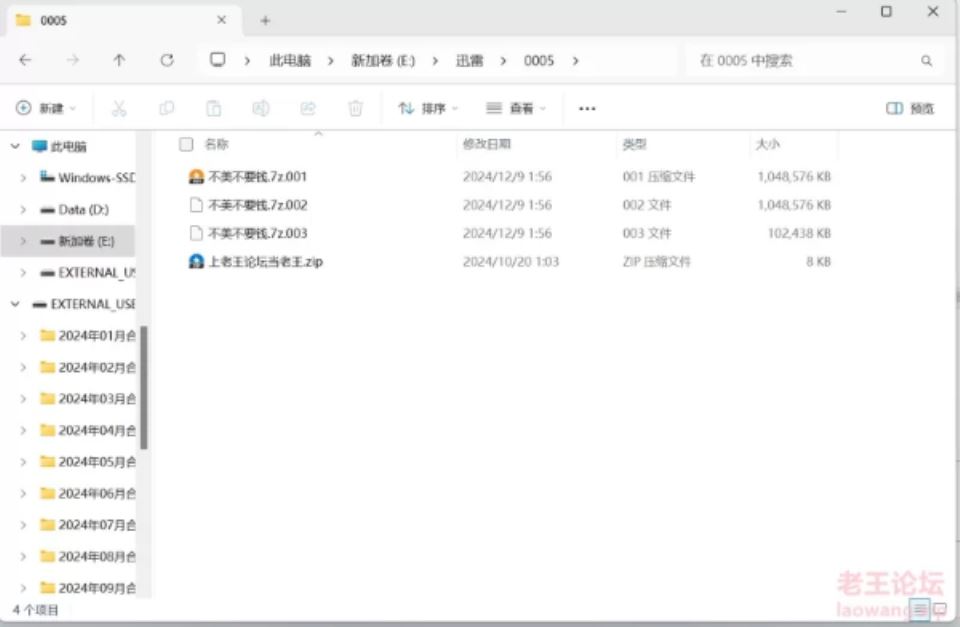
Task: Click the Rename icon in toolbar
Action: point(261,108)
